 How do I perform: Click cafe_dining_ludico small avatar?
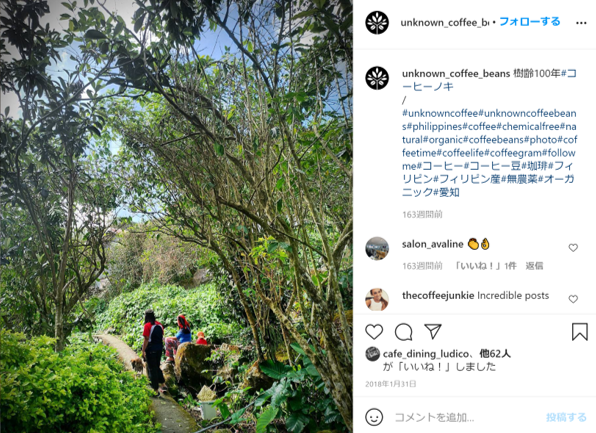coord(372,354)
